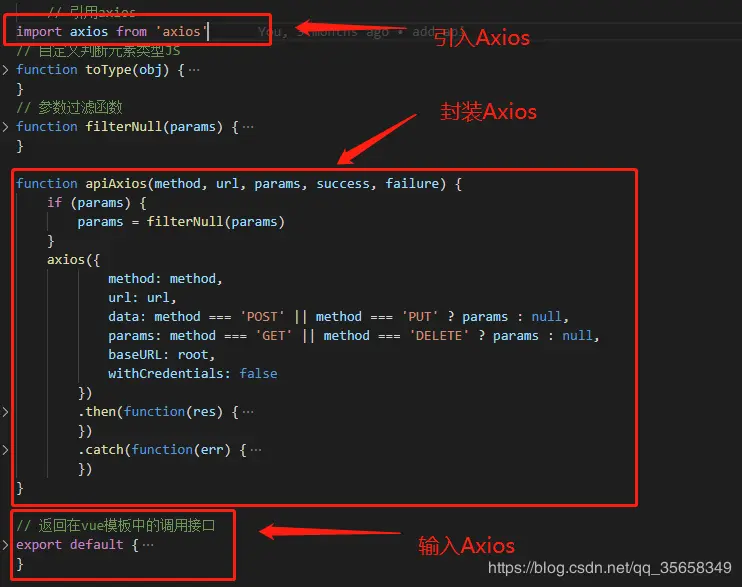Click the ellipsis after export default {
Image resolution: width=742 pixels, height=587 pixels.
click(x=148, y=545)
